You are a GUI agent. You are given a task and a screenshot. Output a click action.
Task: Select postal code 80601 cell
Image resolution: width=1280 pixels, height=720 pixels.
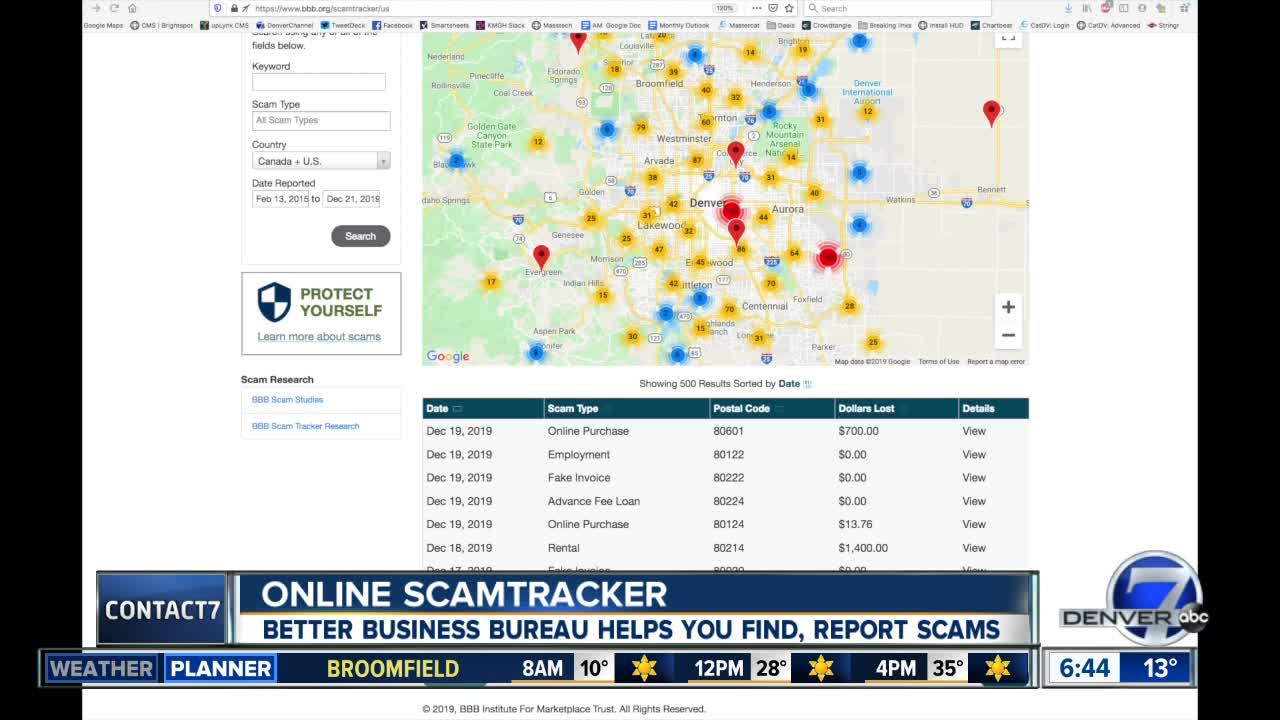tap(728, 431)
